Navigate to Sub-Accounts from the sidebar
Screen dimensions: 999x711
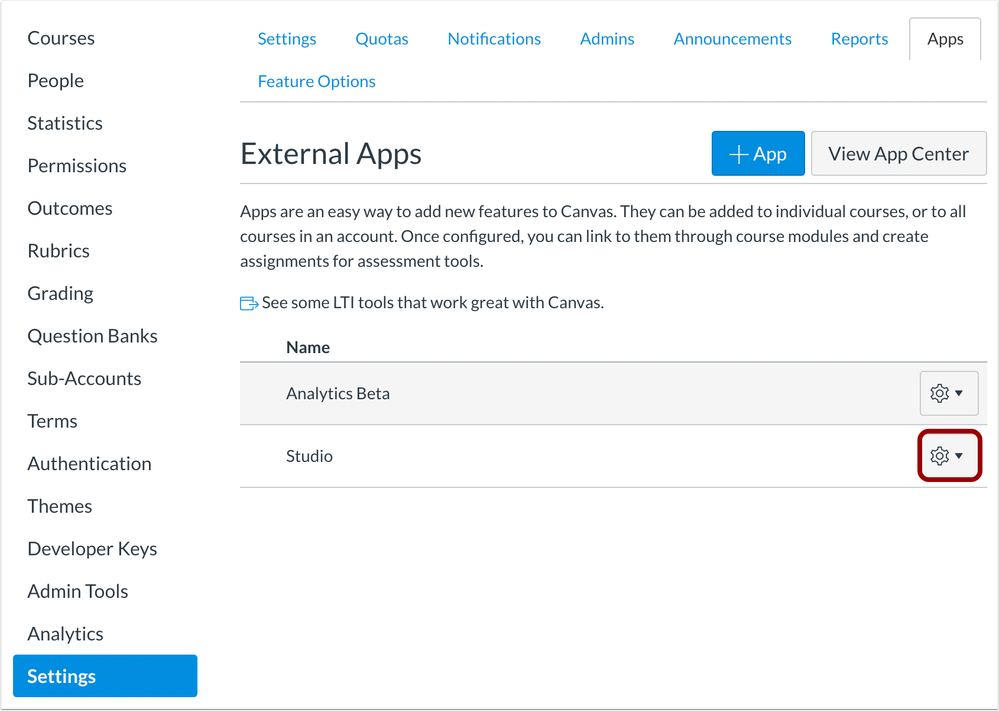(84, 378)
